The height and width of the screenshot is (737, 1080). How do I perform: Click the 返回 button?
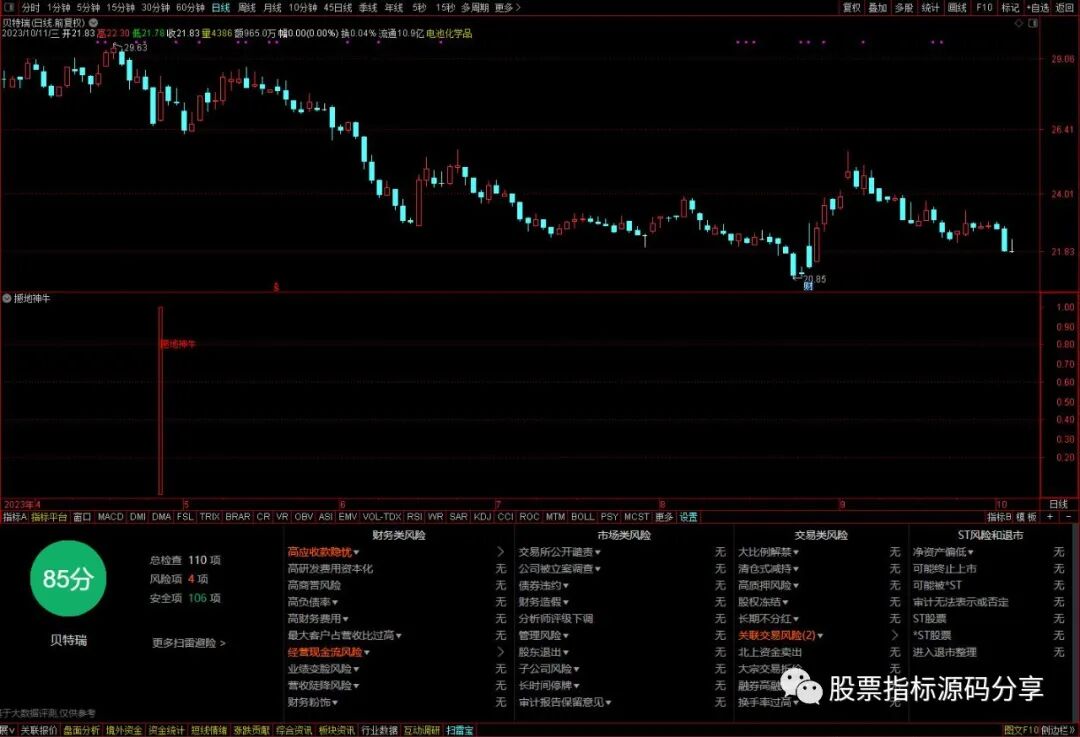(x=1065, y=8)
